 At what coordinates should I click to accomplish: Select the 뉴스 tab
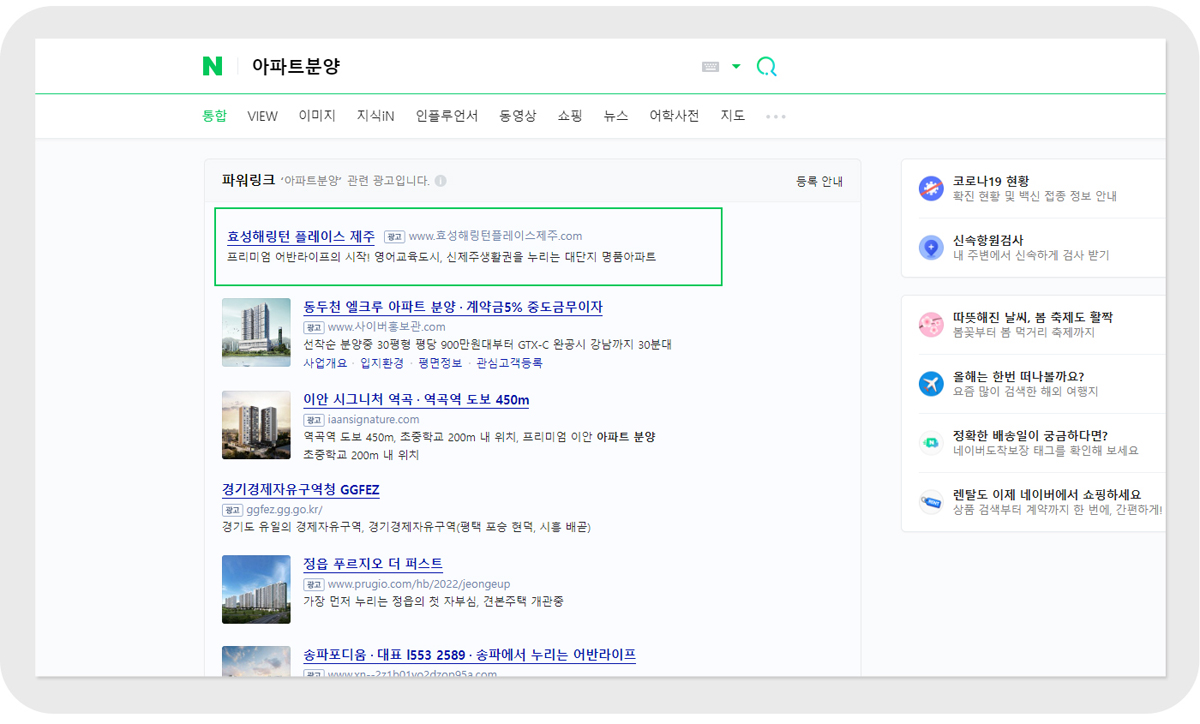pyautogui.click(x=616, y=116)
